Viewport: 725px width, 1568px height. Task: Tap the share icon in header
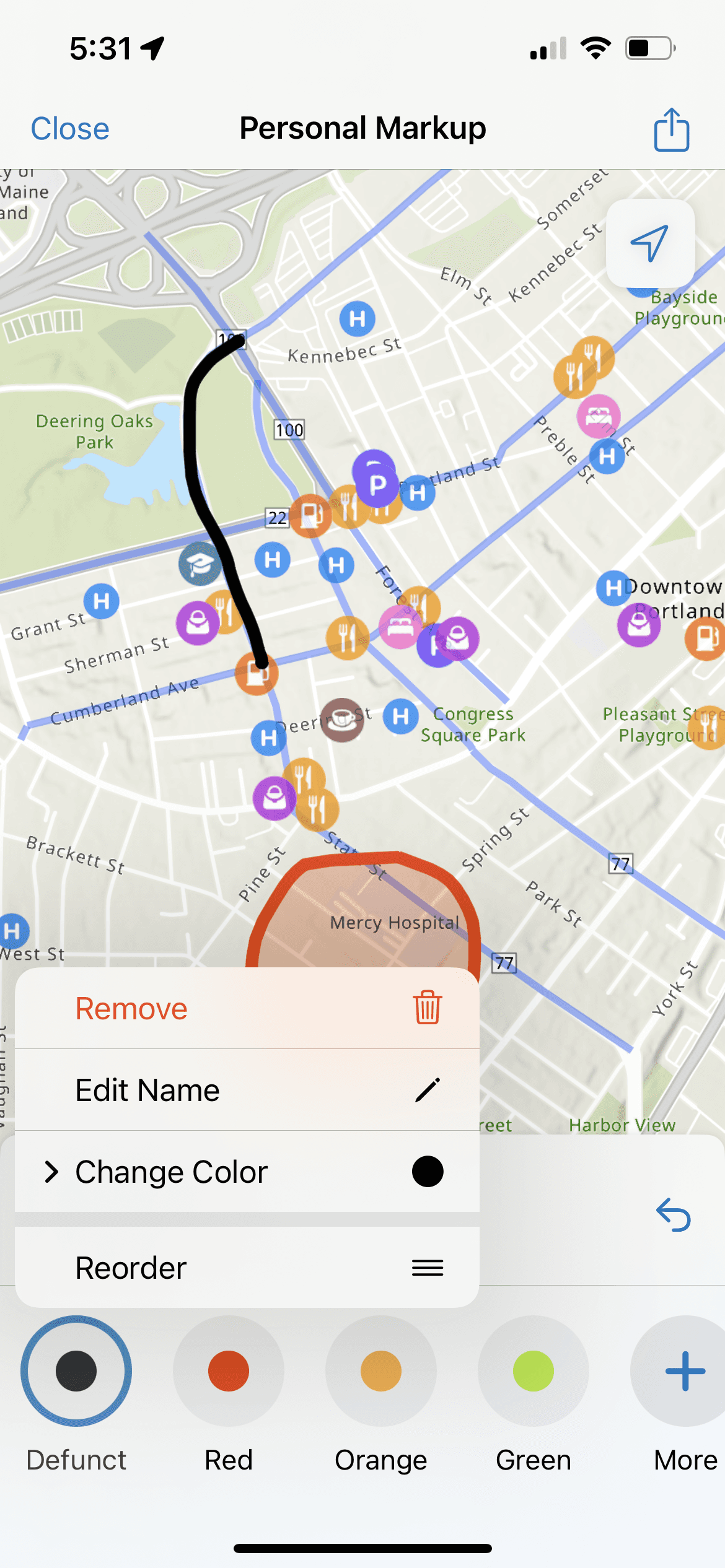(x=671, y=129)
